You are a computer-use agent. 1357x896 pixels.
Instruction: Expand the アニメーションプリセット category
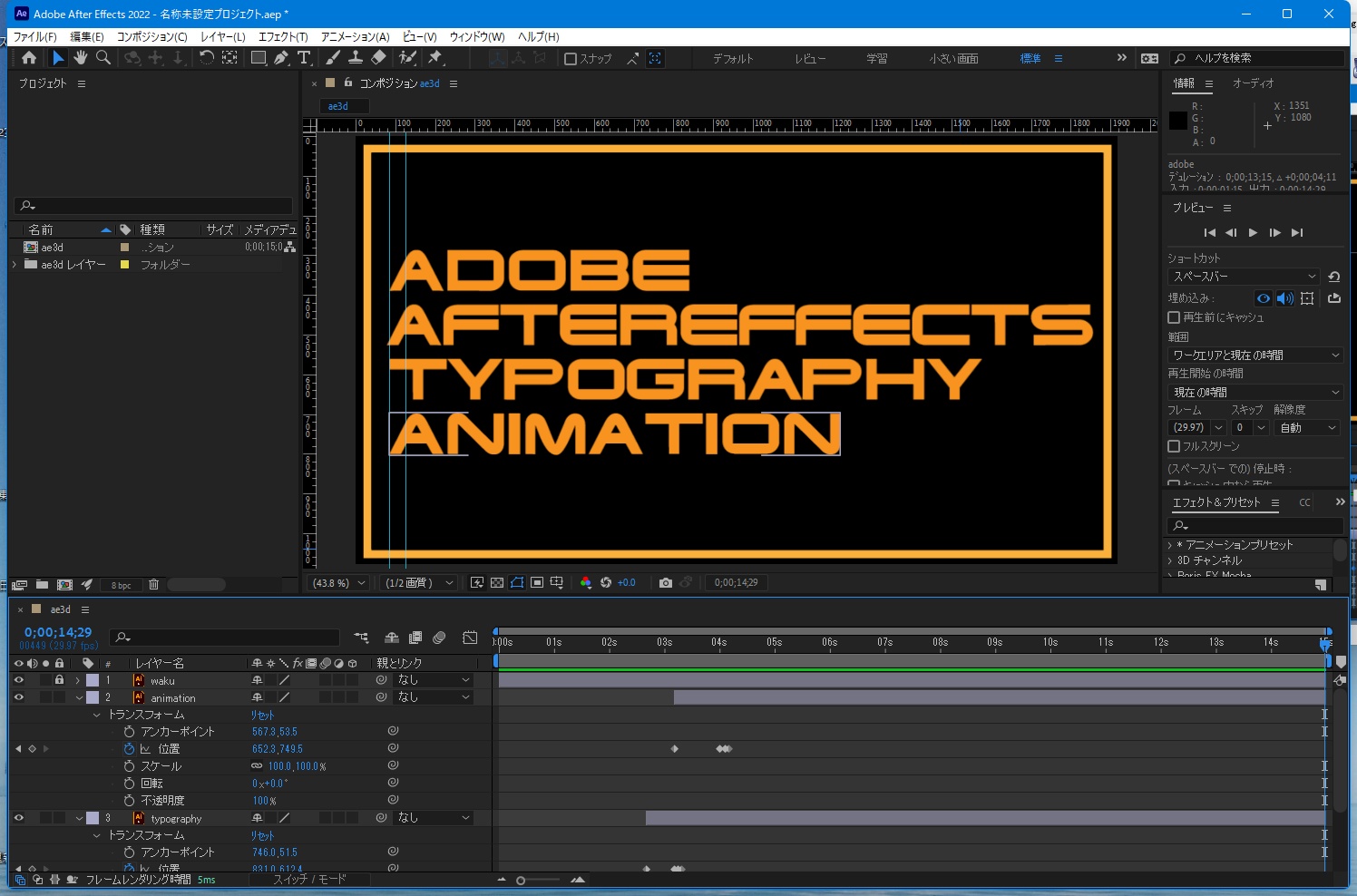(x=1170, y=545)
